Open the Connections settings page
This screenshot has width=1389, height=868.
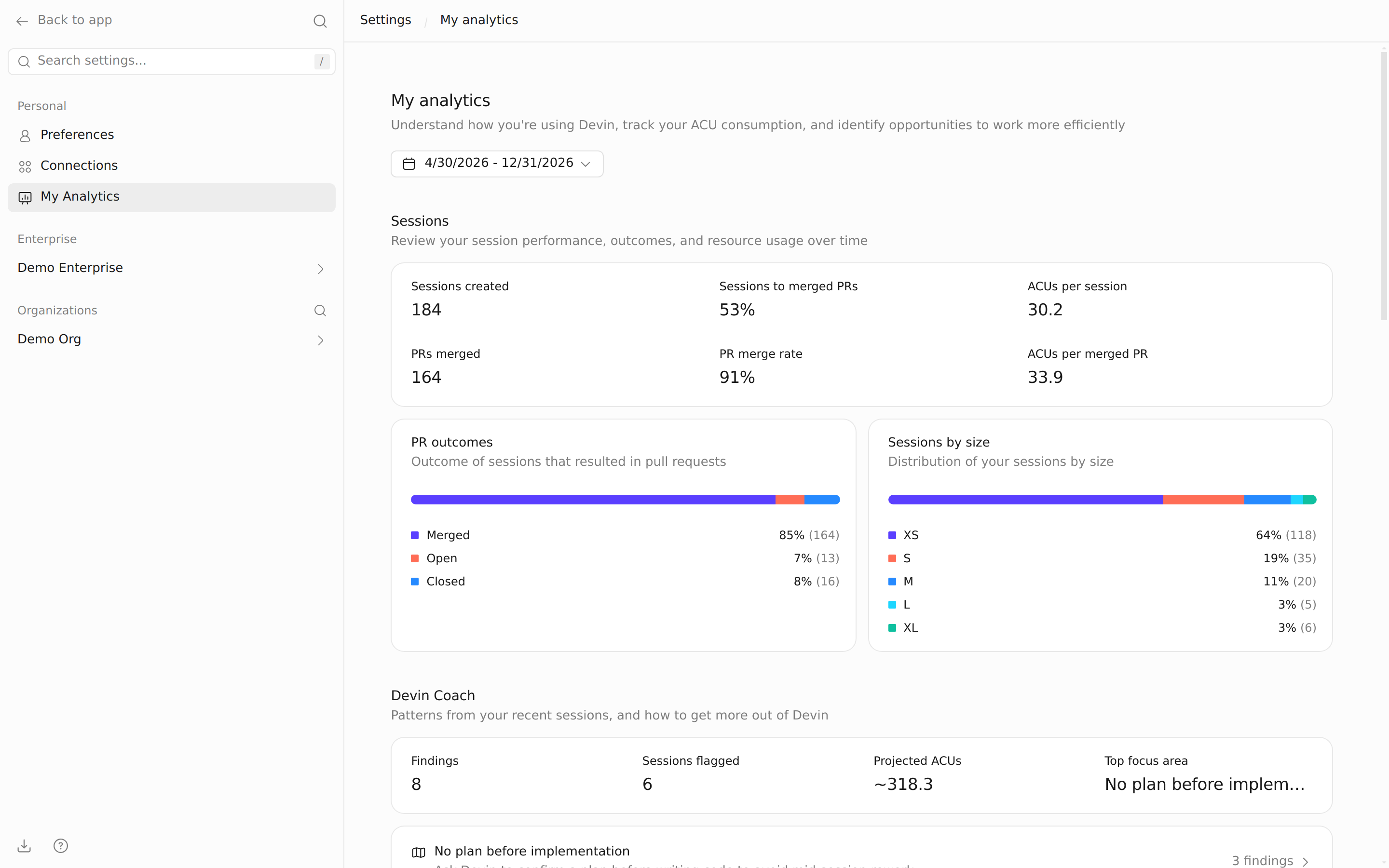coord(172,166)
